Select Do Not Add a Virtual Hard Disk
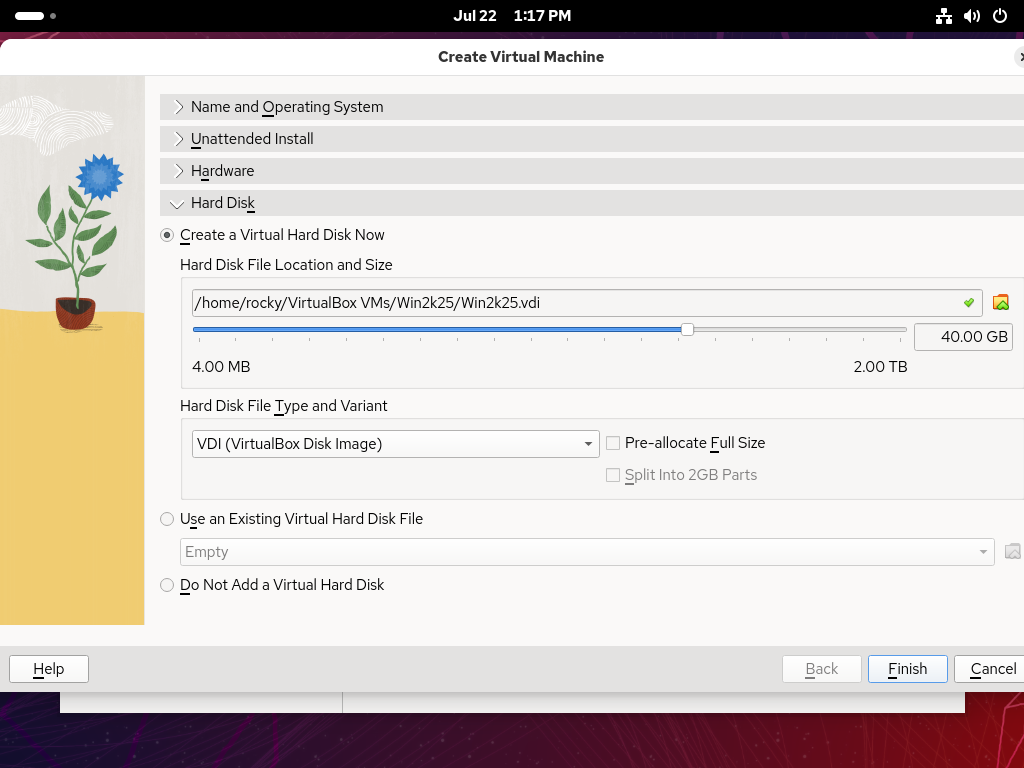This screenshot has height=768, width=1024. (167, 585)
